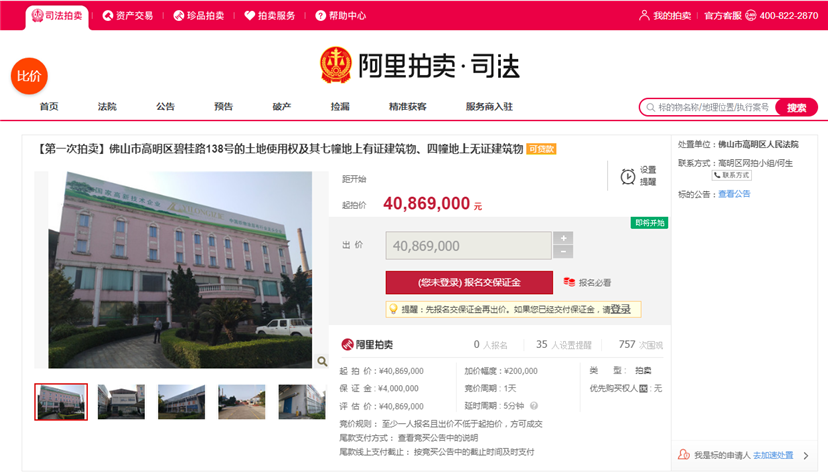This screenshot has width=828, height=476.
Task: Decrease bid with the minus stepper
Action: pyautogui.click(x=563, y=252)
